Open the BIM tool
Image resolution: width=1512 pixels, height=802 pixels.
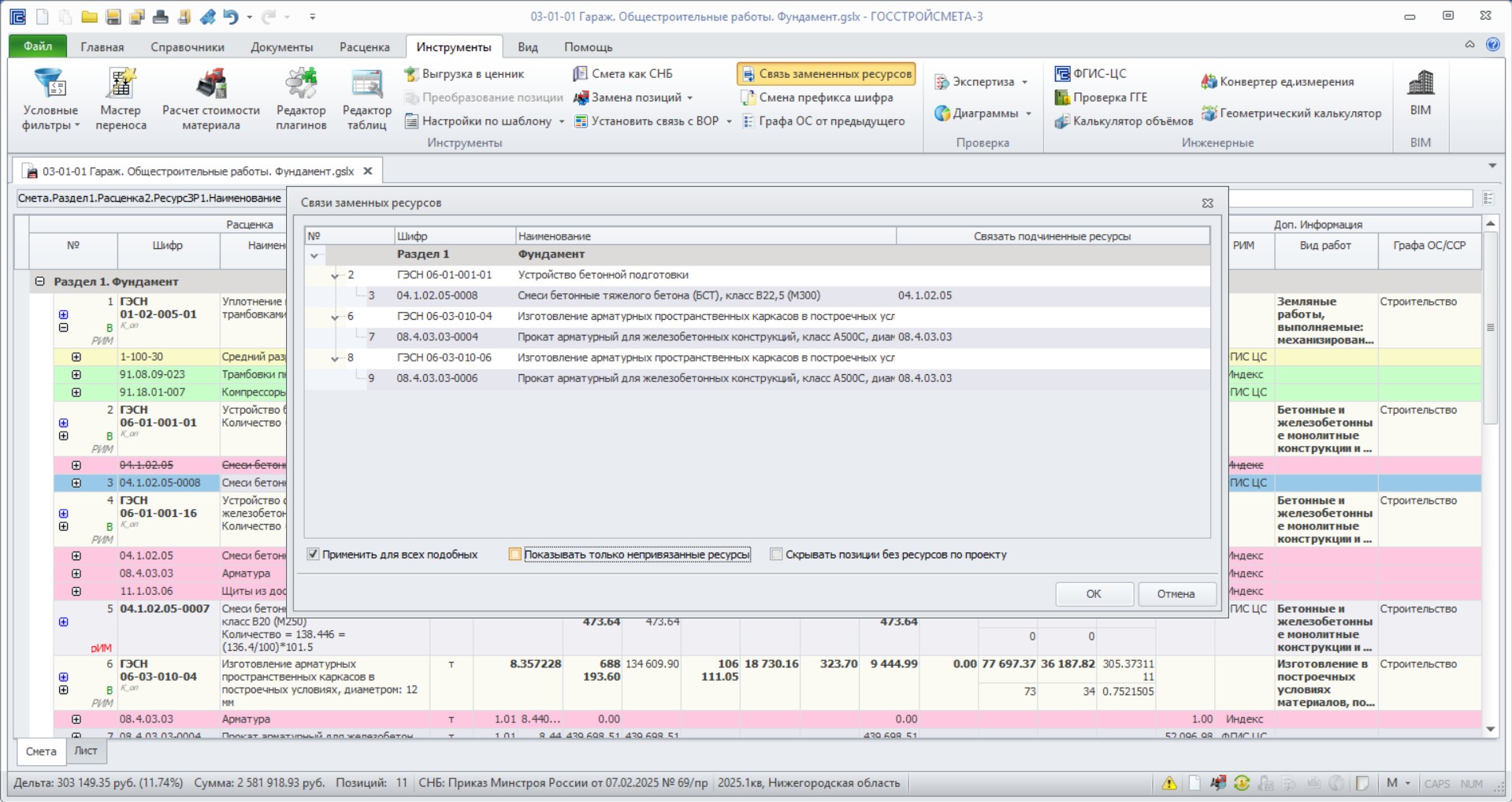tap(1421, 93)
